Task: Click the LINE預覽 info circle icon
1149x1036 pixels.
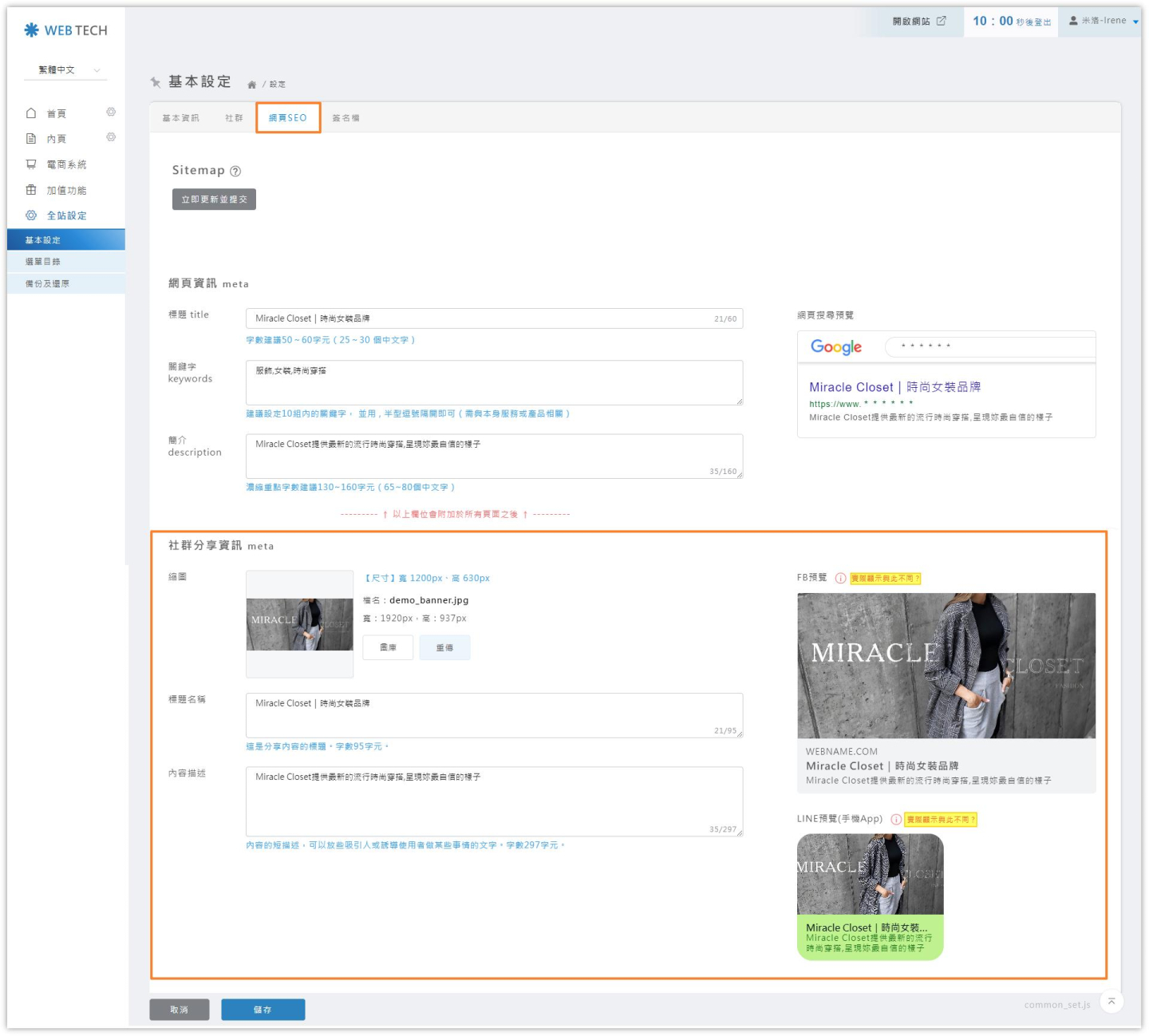Action: point(896,819)
